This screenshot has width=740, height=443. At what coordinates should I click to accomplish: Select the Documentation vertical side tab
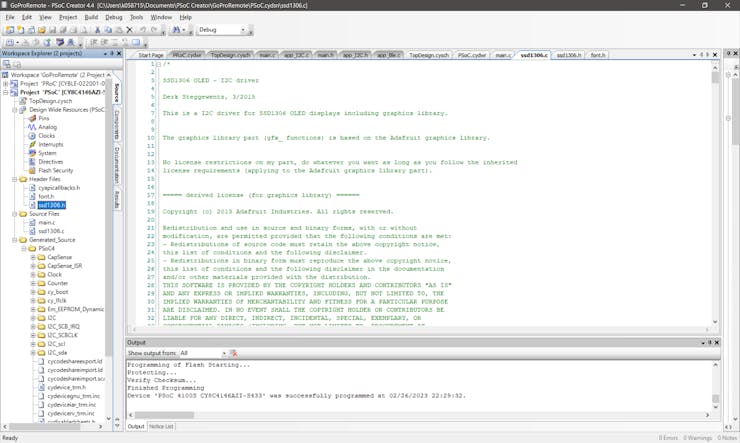pos(117,165)
